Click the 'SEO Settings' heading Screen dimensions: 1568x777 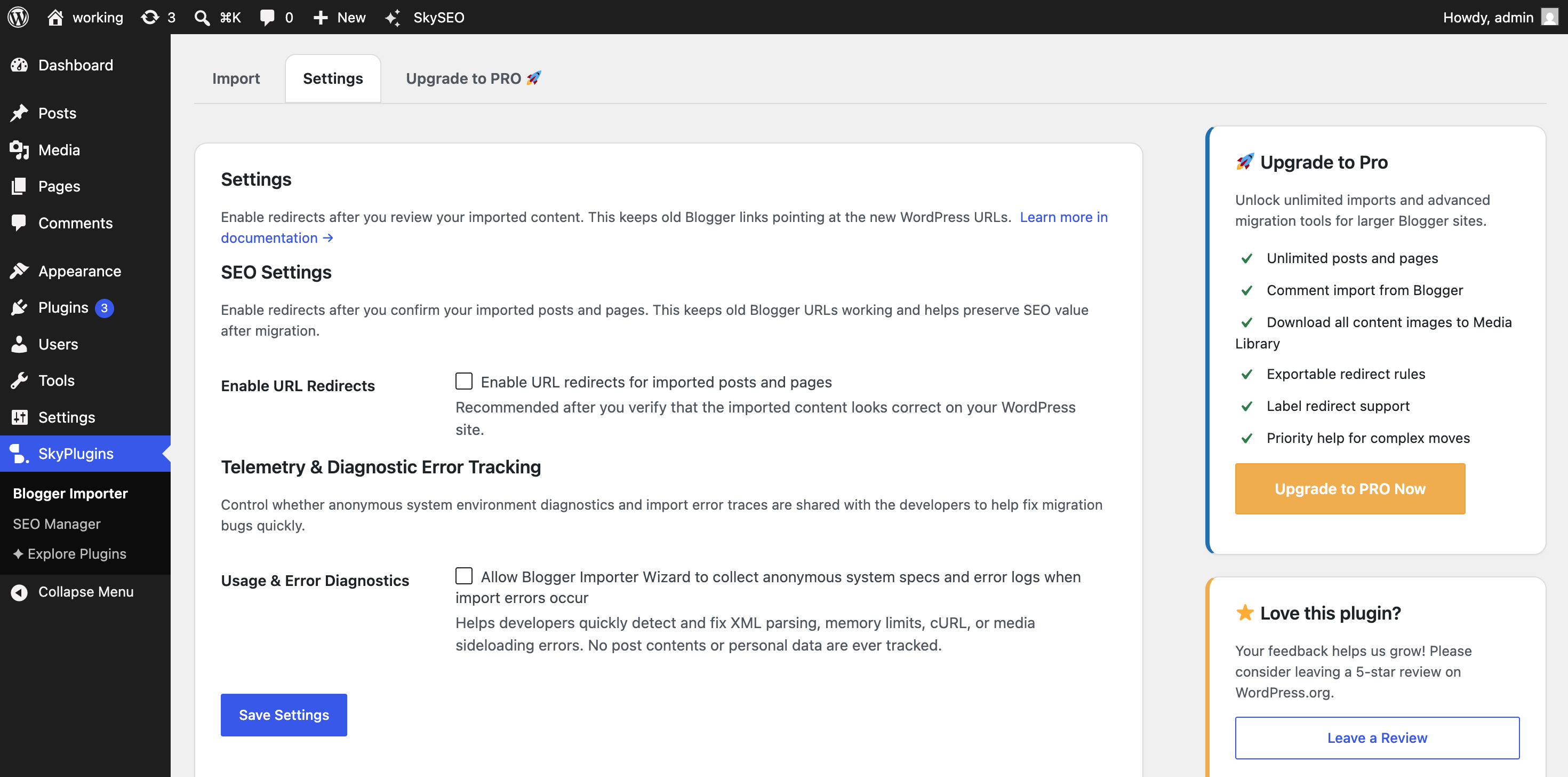tap(276, 272)
